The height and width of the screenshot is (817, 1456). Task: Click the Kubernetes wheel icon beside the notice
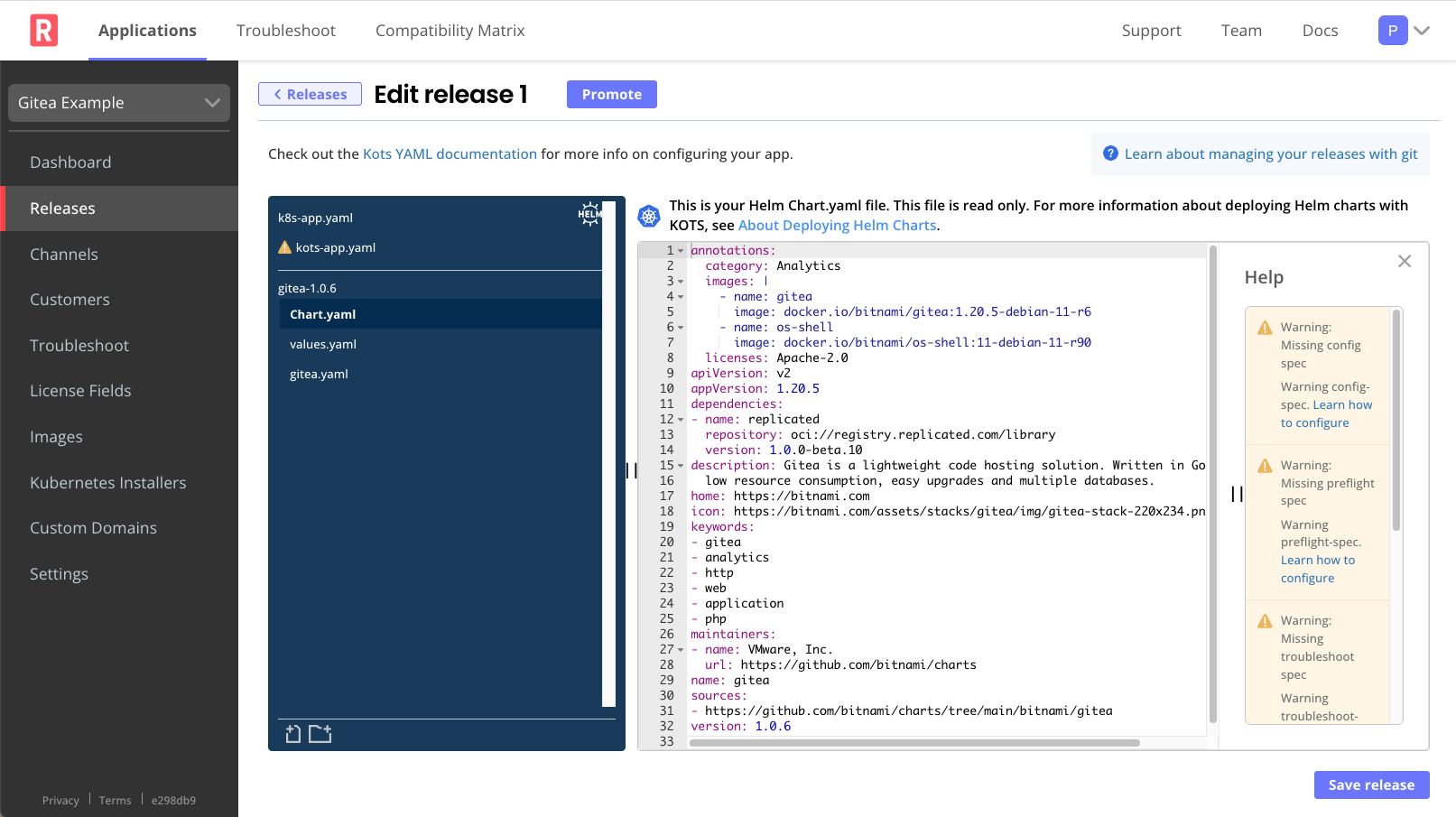point(648,217)
